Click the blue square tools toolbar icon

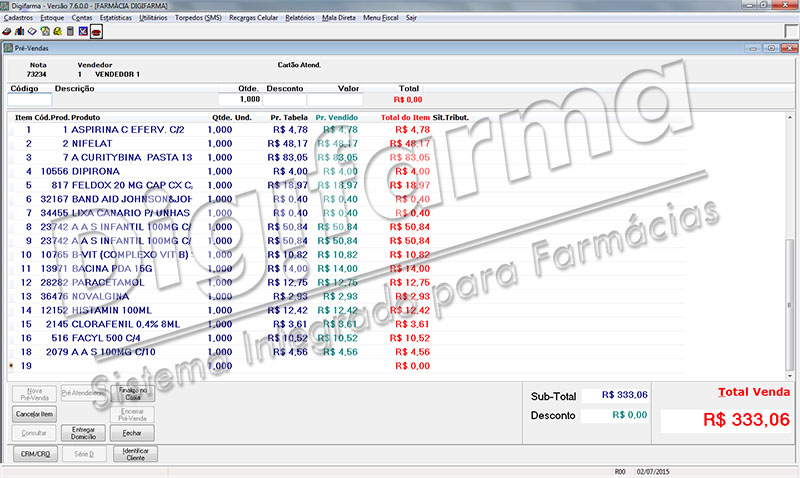coord(83,32)
